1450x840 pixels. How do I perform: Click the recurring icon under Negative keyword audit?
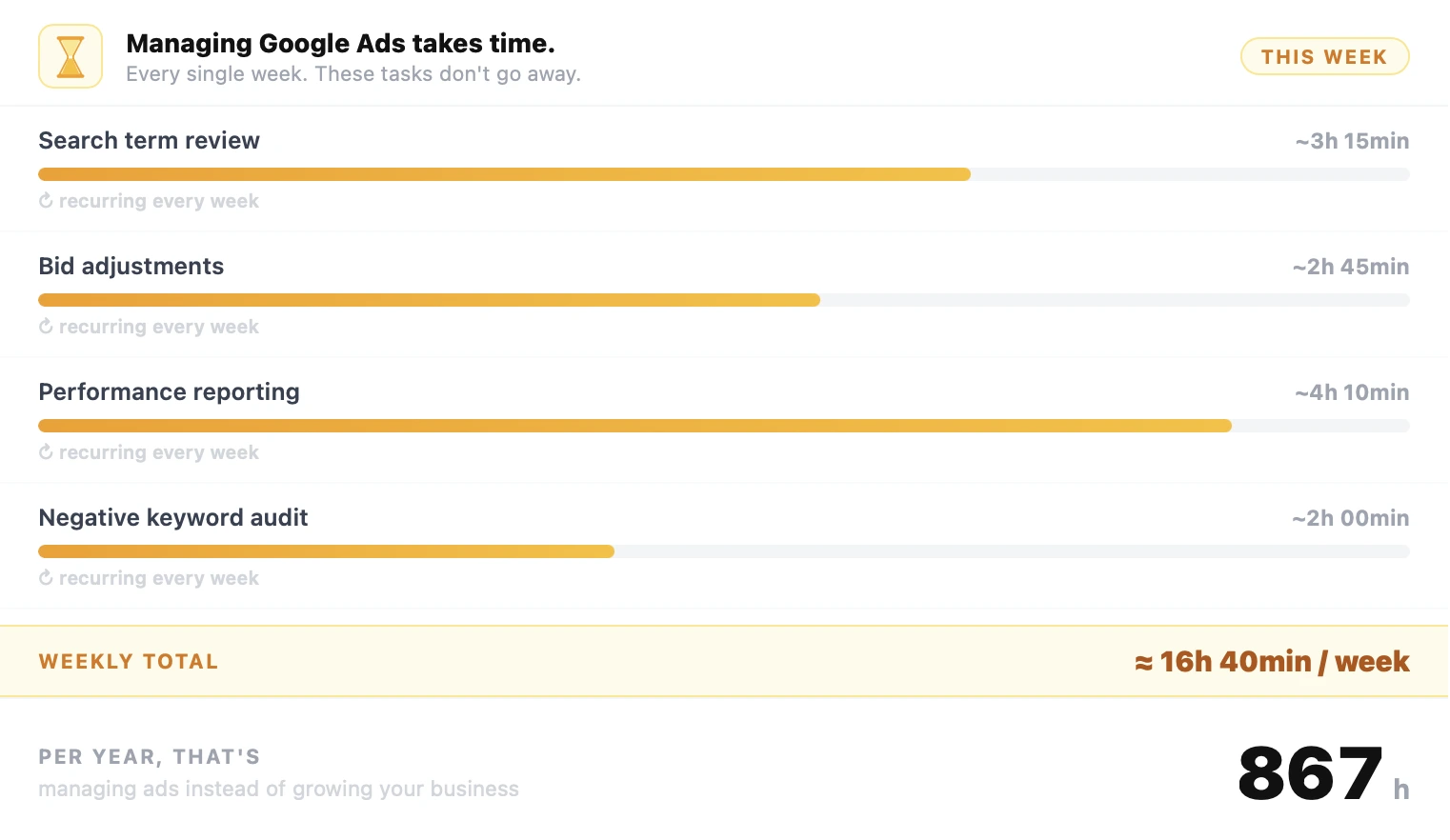point(45,578)
